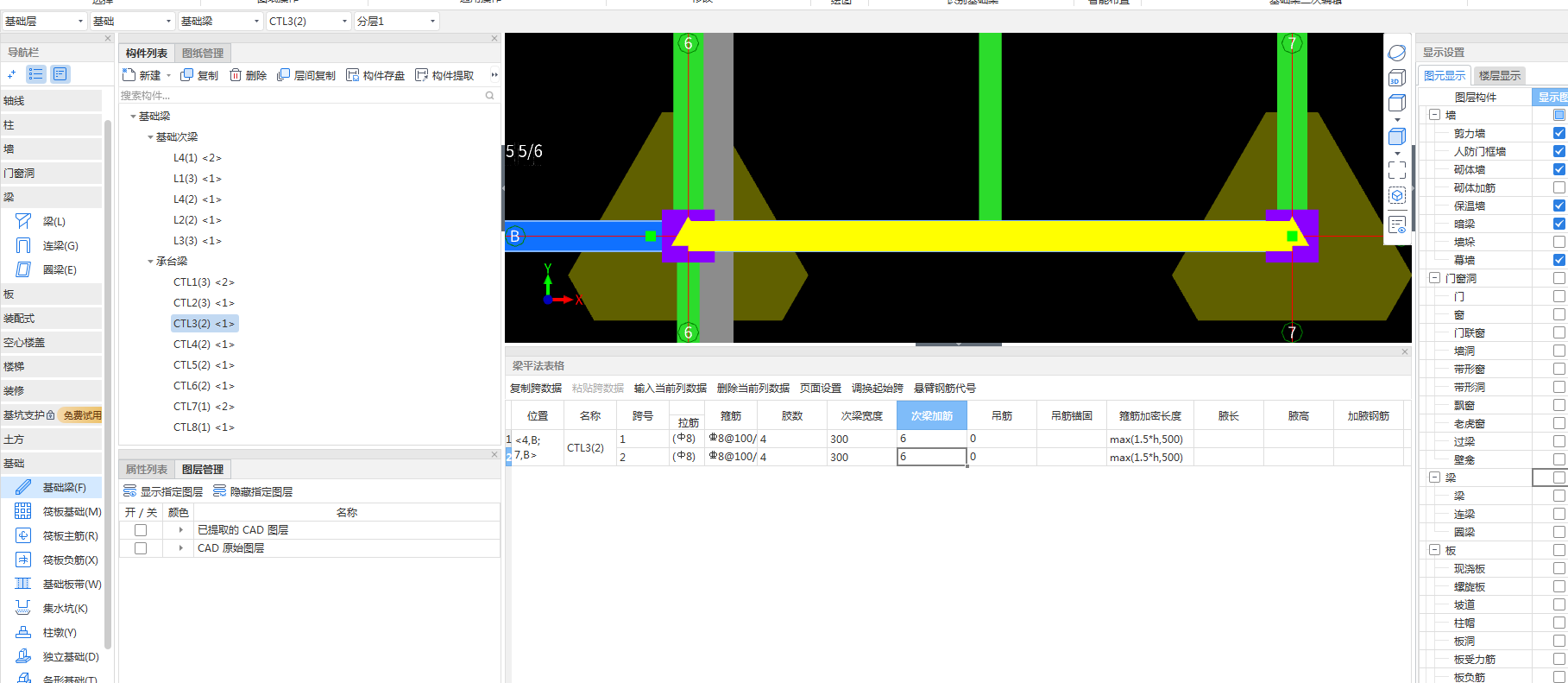This screenshot has height=683, width=1568.
Task: Toggle the 保温墙 display checkbox
Action: pos(1559,206)
